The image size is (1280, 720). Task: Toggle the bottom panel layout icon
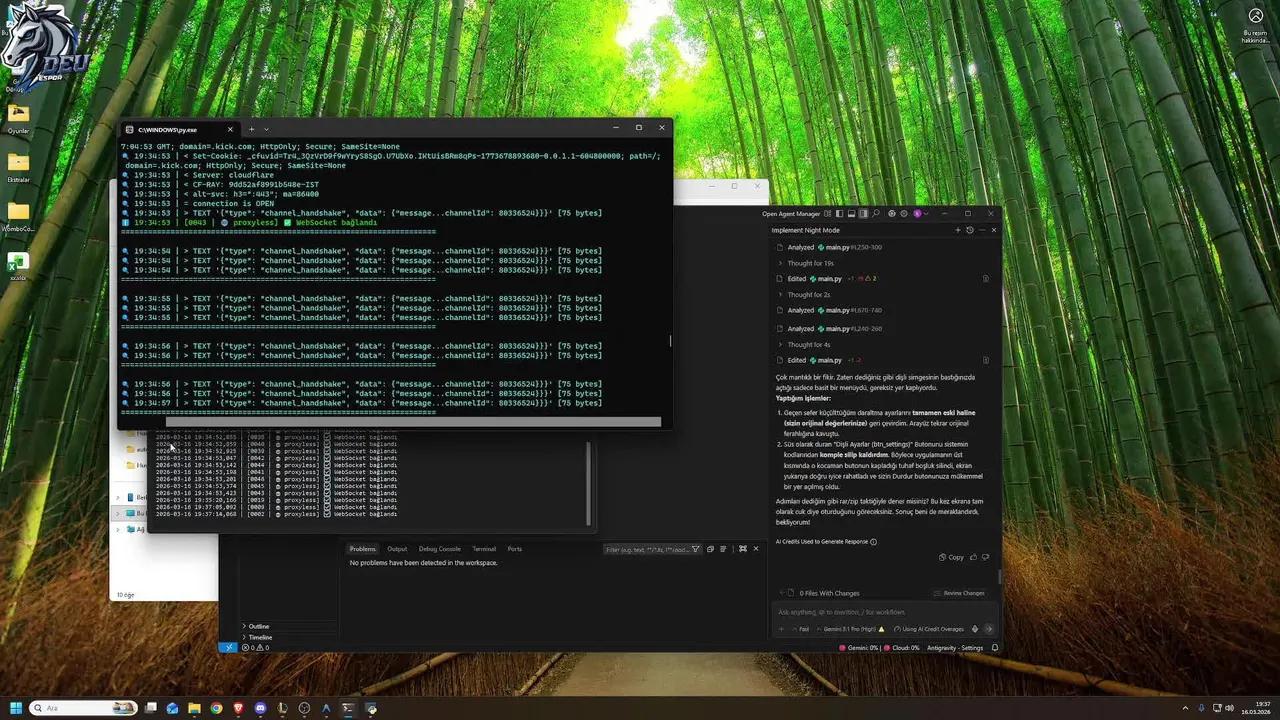851,213
